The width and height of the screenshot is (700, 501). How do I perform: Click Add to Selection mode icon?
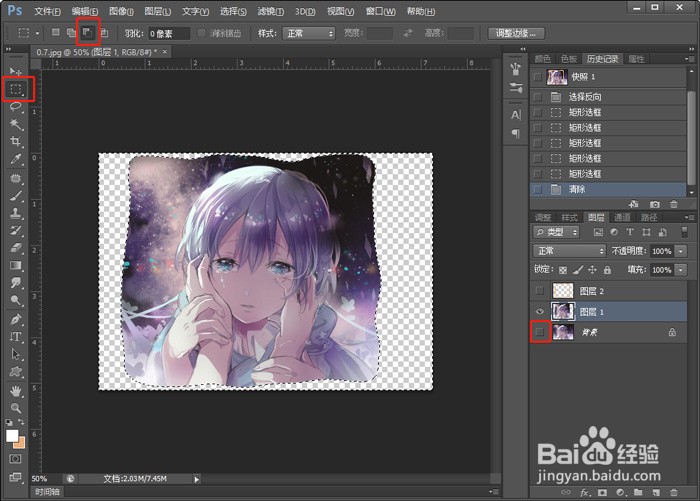click(71, 33)
